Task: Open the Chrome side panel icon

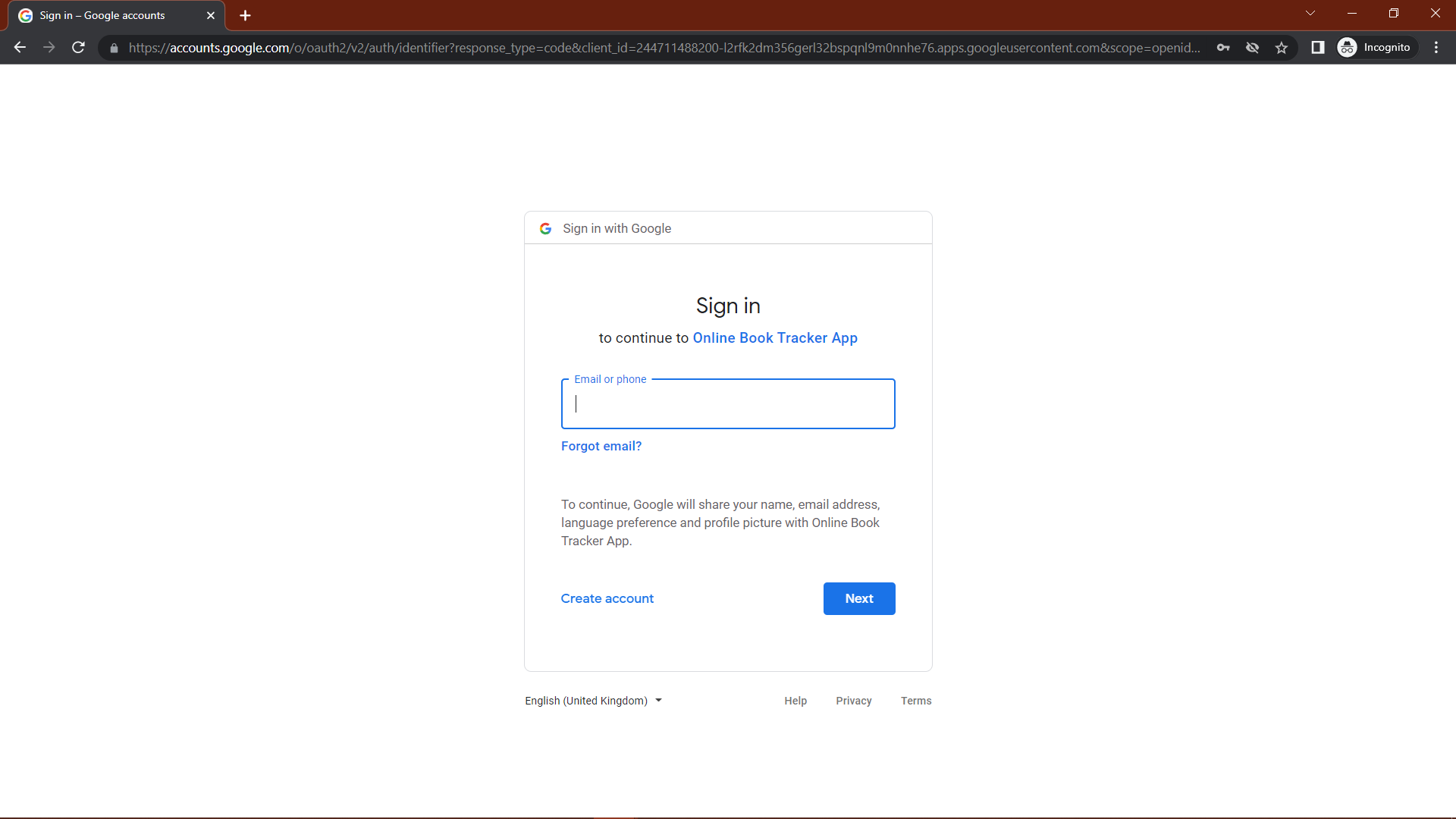Action: 1318,47
